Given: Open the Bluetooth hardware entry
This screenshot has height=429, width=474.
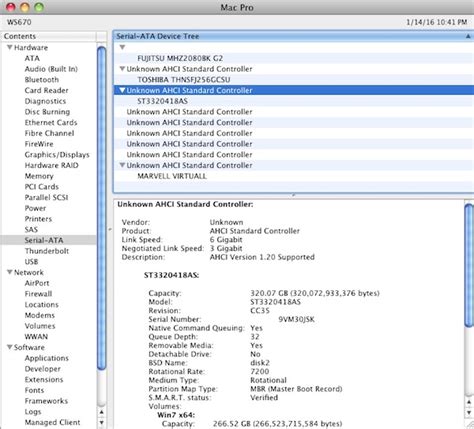Looking at the screenshot, I should [42, 79].
